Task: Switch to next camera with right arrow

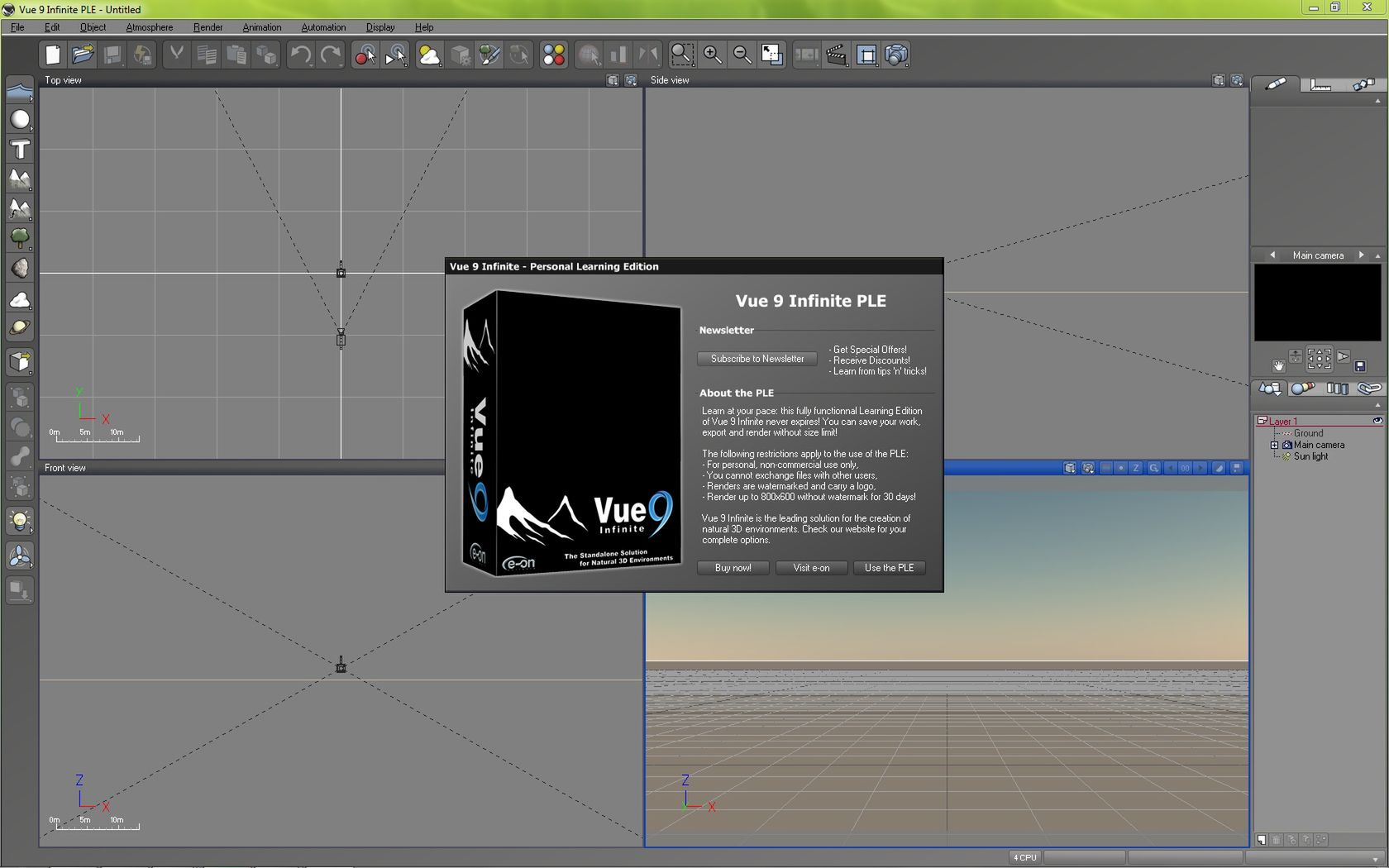Action: [1361, 255]
